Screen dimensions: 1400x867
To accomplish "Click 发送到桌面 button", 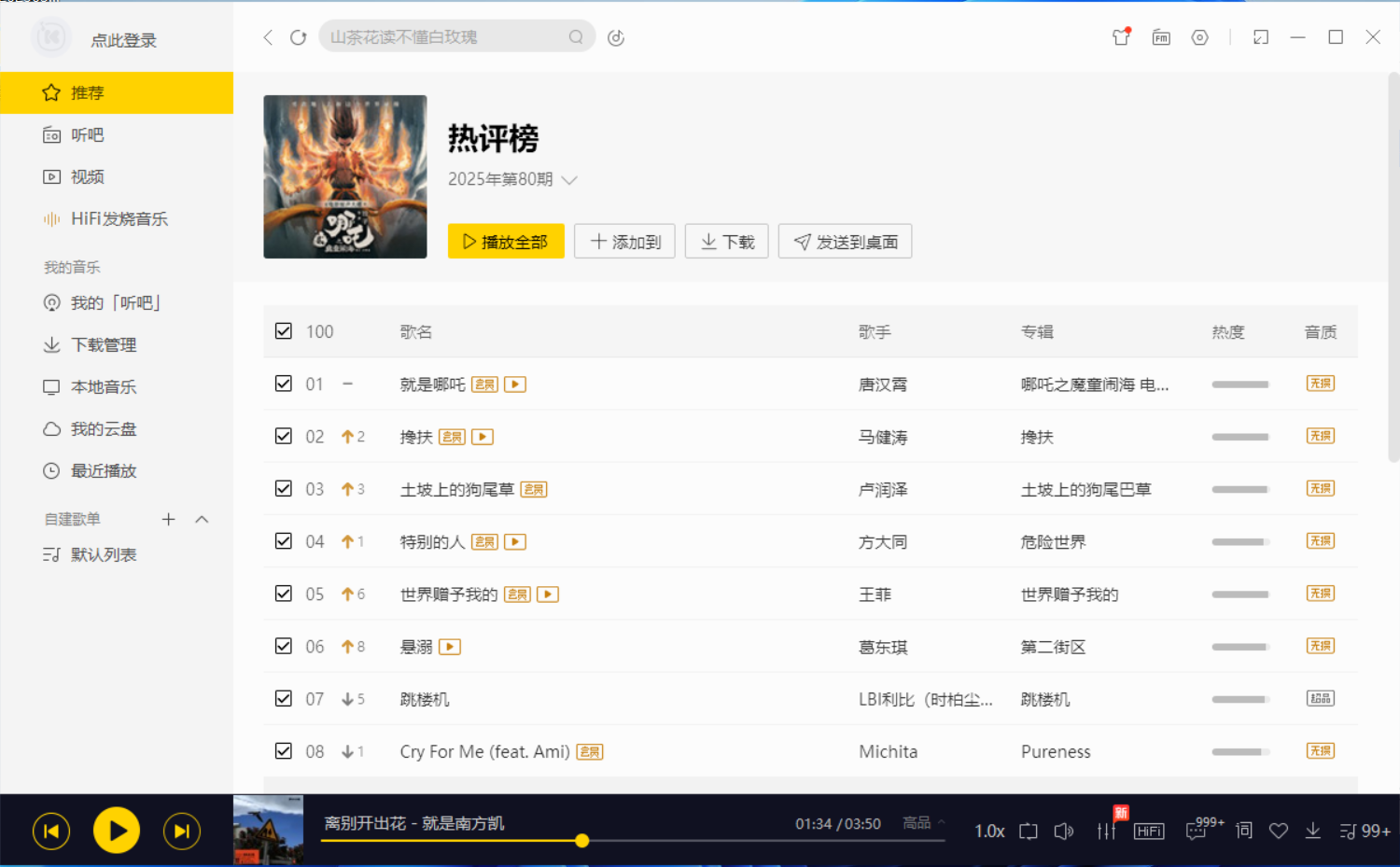I will pos(845,242).
